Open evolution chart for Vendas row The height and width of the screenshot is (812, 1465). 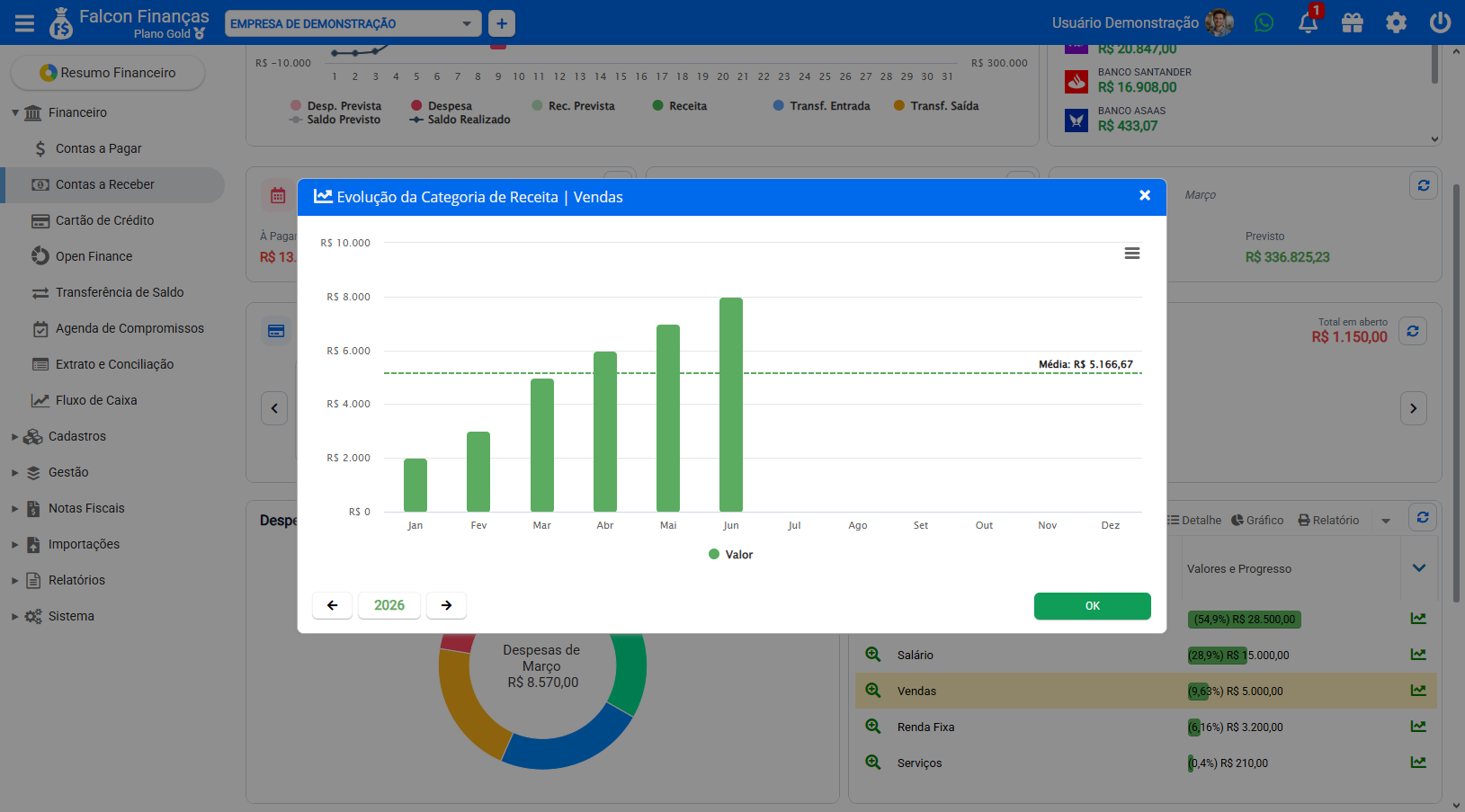(1418, 691)
